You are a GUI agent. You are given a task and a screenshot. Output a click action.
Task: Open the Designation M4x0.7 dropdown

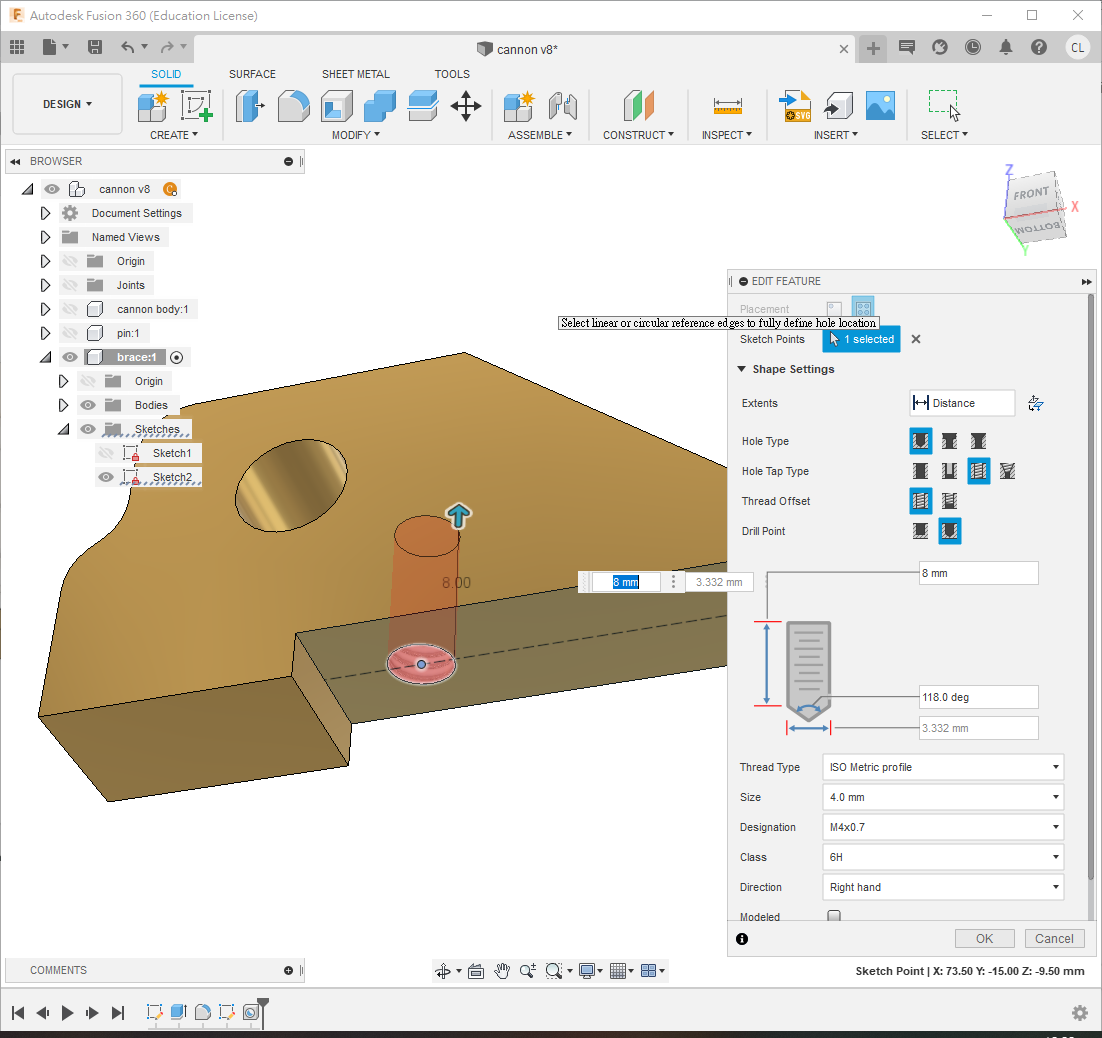942,827
